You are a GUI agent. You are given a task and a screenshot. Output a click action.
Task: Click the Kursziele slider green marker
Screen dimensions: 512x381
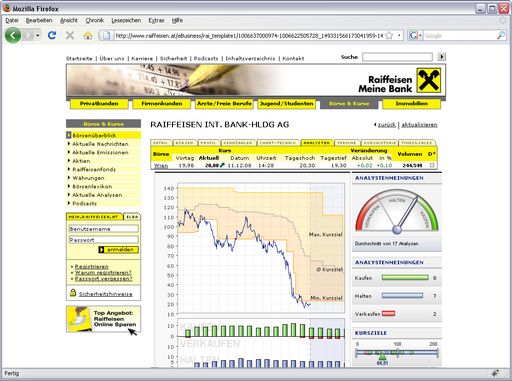pos(382,356)
